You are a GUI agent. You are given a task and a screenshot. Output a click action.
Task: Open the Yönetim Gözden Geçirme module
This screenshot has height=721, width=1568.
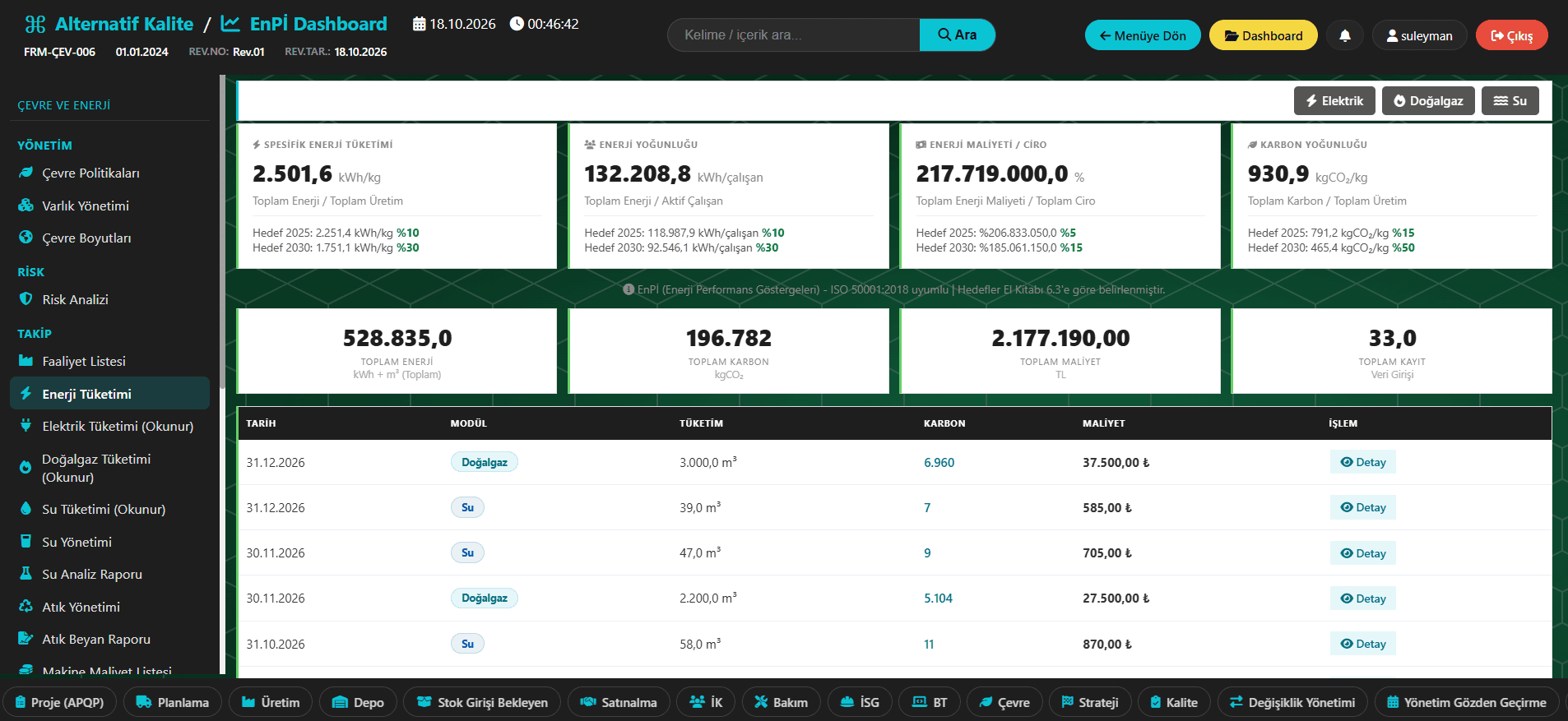click(1467, 702)
